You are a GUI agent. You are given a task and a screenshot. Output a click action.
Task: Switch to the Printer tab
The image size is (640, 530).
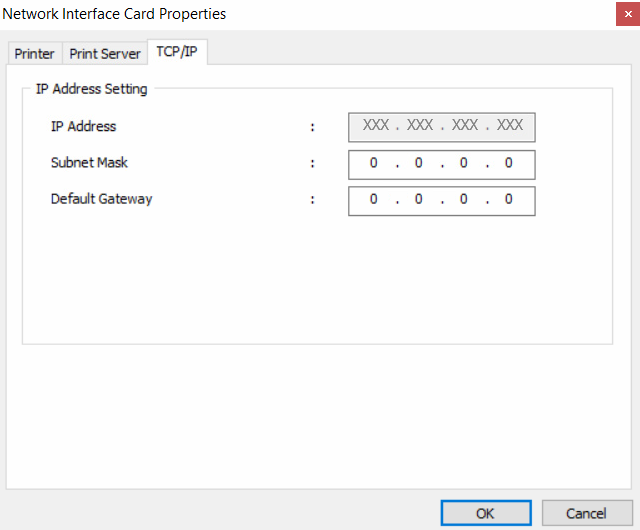pos(34,54)
